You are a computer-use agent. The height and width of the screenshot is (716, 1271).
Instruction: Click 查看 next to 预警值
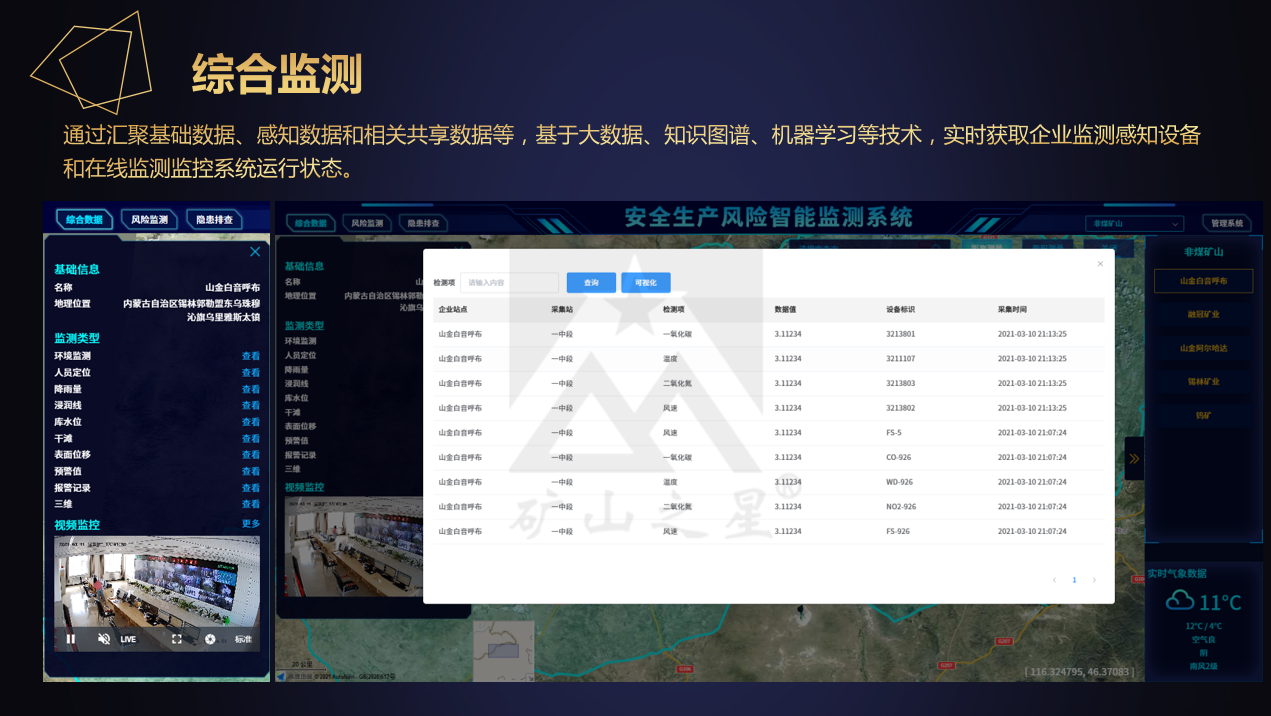[250, 471]
